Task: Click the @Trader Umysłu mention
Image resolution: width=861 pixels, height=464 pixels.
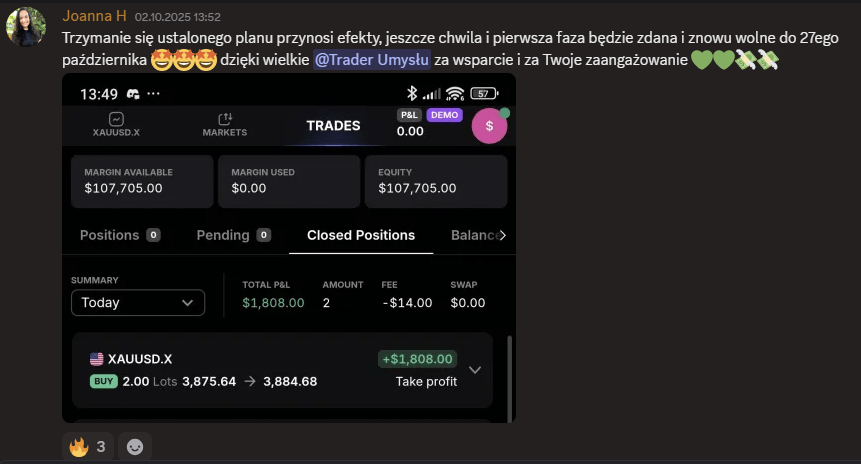Action: point(372,60)
